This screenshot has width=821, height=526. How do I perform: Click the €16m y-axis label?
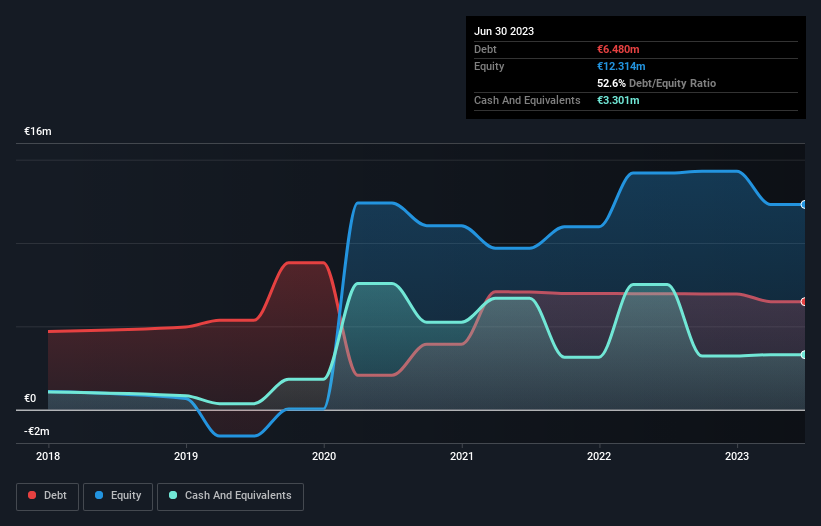[38, 131]
